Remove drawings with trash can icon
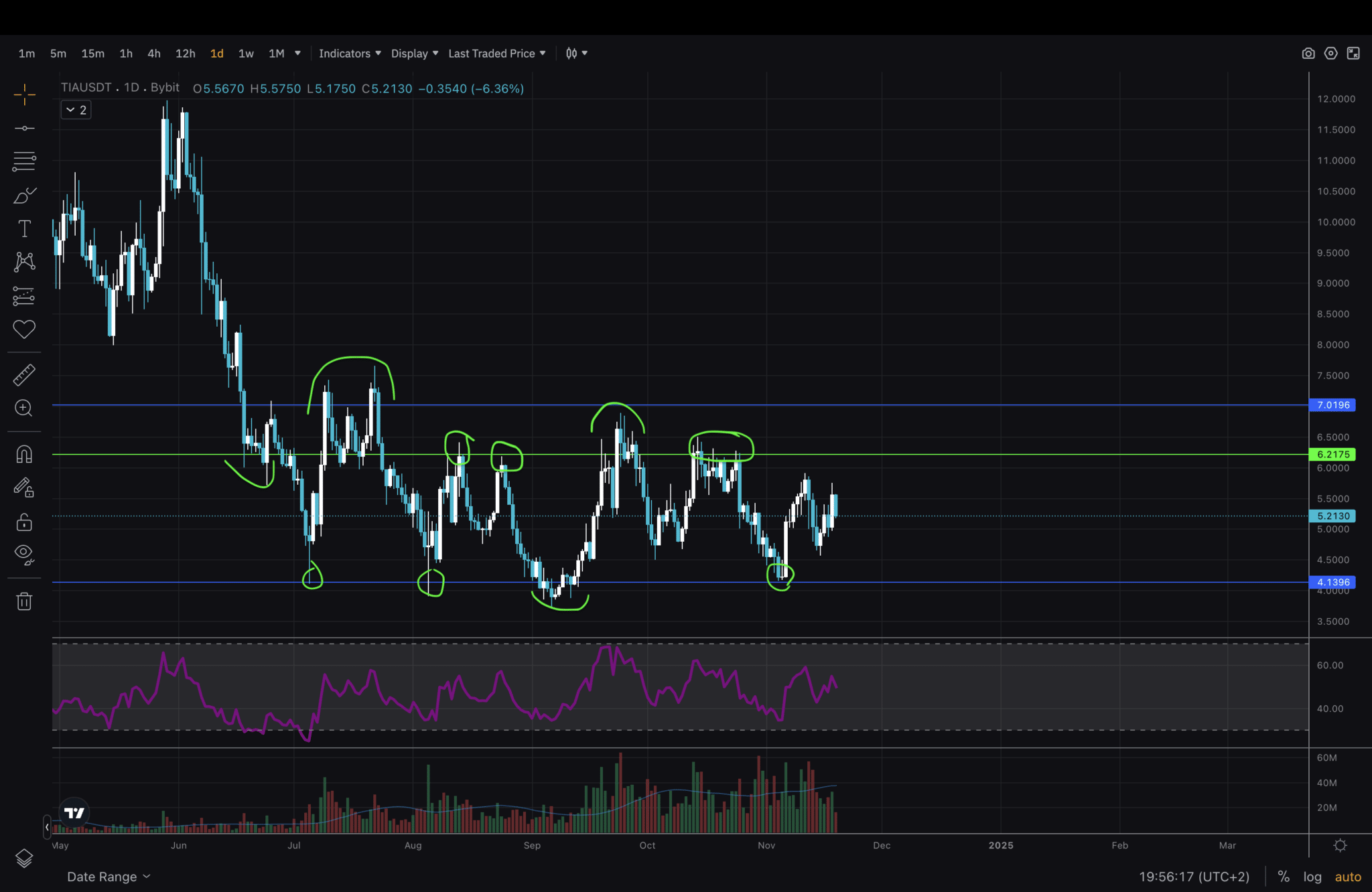The width and height of the screenshot is (1372, 892). click(24, 601)
